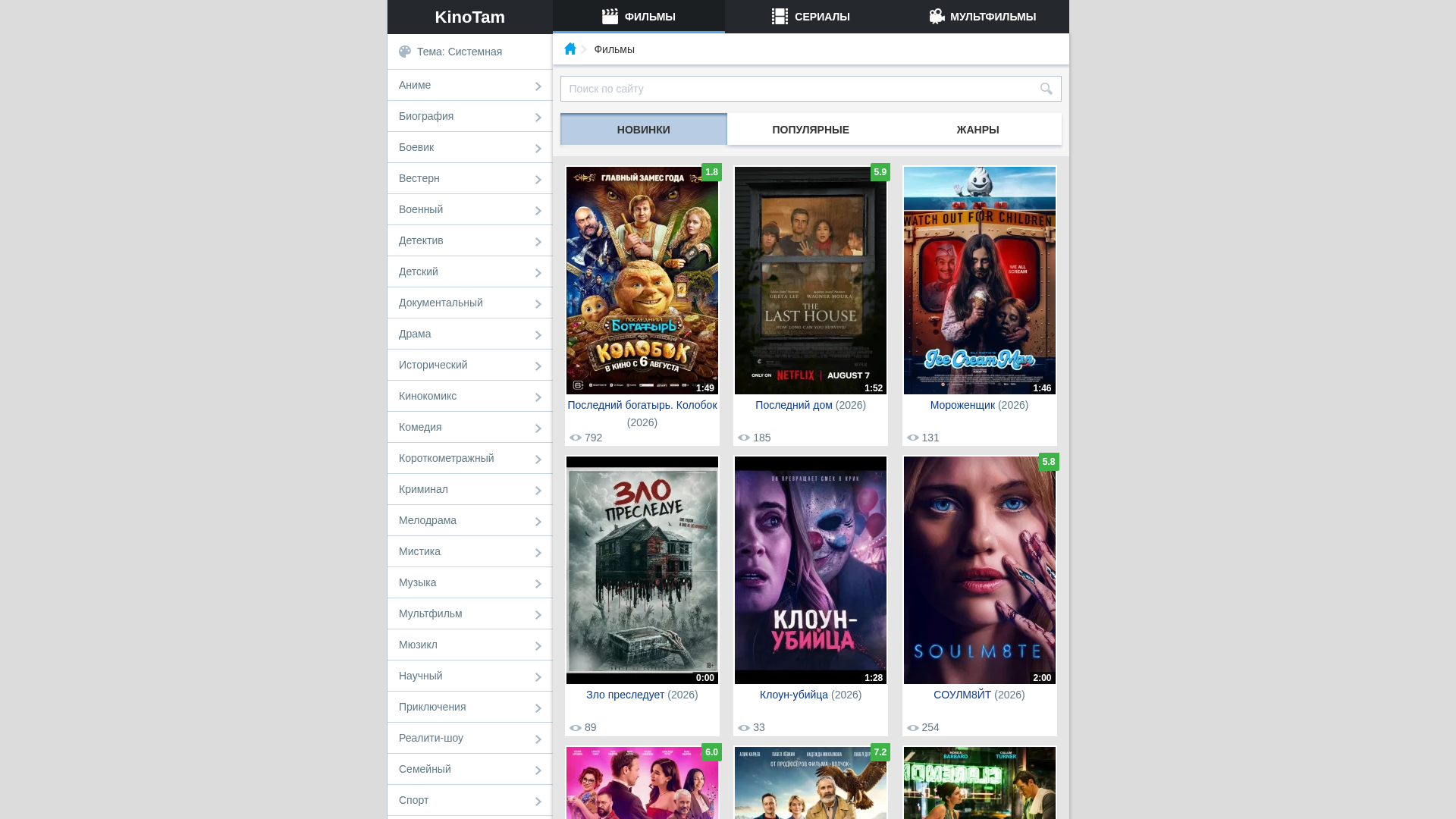This screenshot has height=819, width=1456.
Task: Expand the Детский genre arrow
Action: [538, 273]
